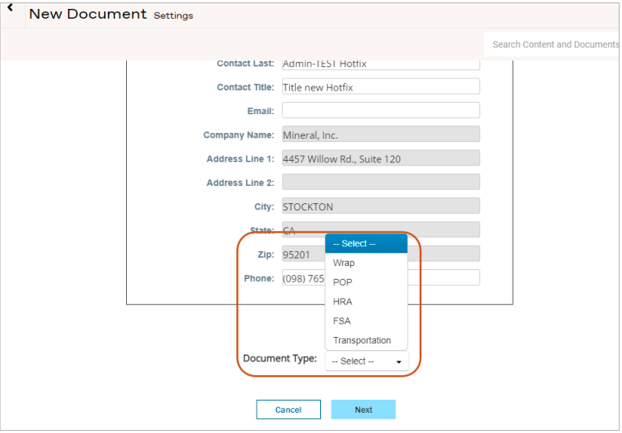Click the New Document heading
The height and width of the screenshot is (433, 622).
tap(88, 14)
